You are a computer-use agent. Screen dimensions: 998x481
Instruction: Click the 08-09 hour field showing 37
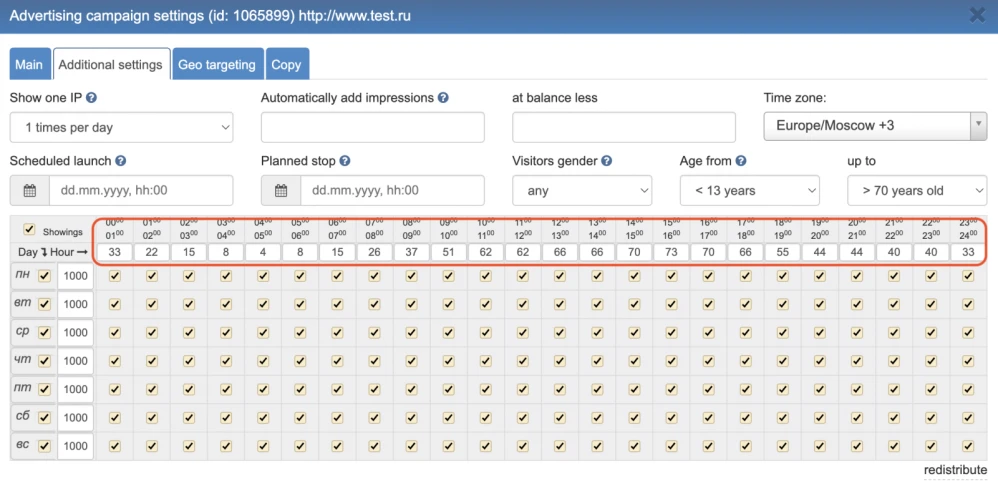(411, 252)
